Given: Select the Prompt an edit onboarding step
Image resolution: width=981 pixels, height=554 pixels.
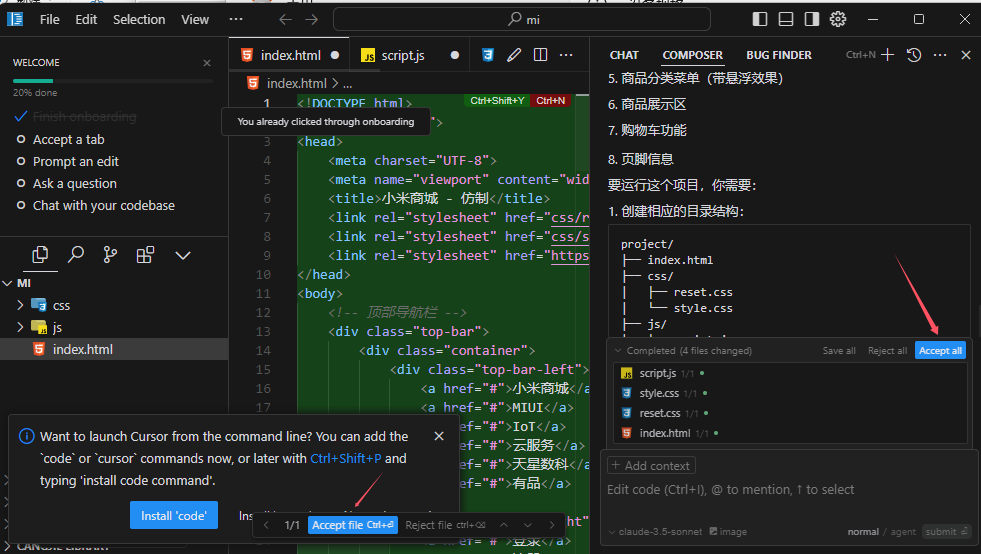Looking at the screenshot, I should (x=76, y=162).
